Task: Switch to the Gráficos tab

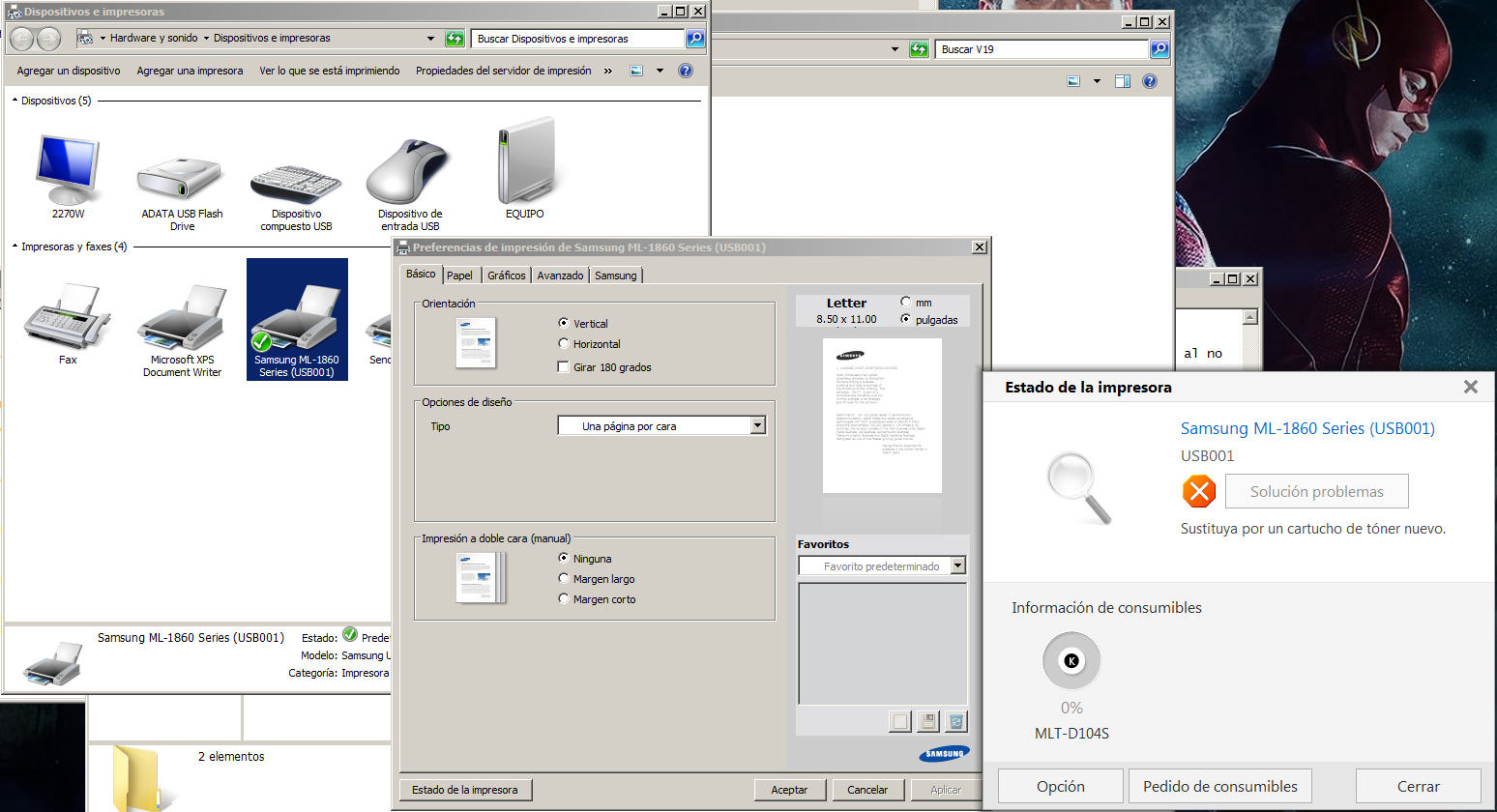Action: pyautogui.click(x=507, y=275)
